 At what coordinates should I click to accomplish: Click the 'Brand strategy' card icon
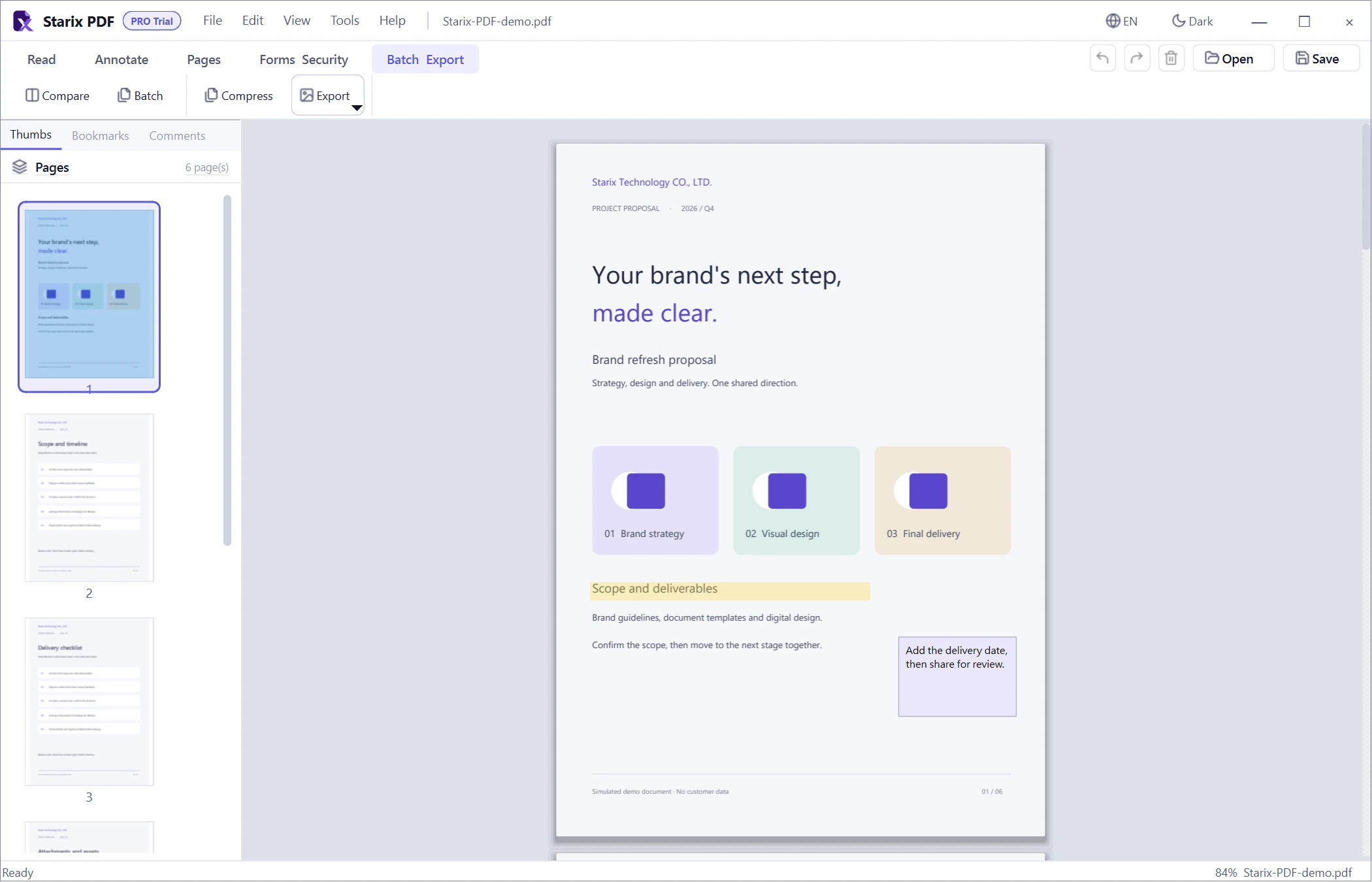click(638, 491)
